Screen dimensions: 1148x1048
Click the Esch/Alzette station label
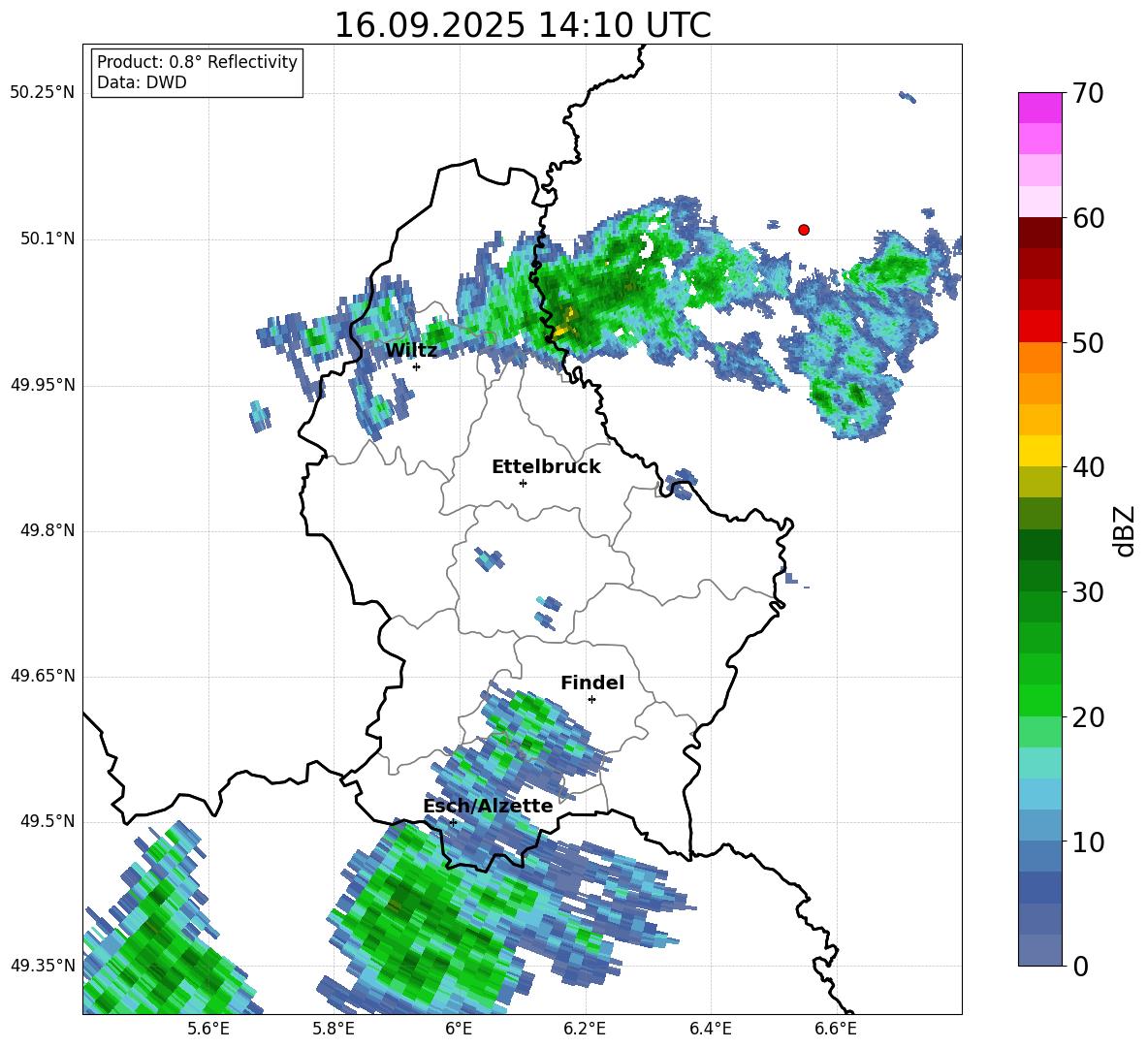pyautogui.click(x=488, y=806)
